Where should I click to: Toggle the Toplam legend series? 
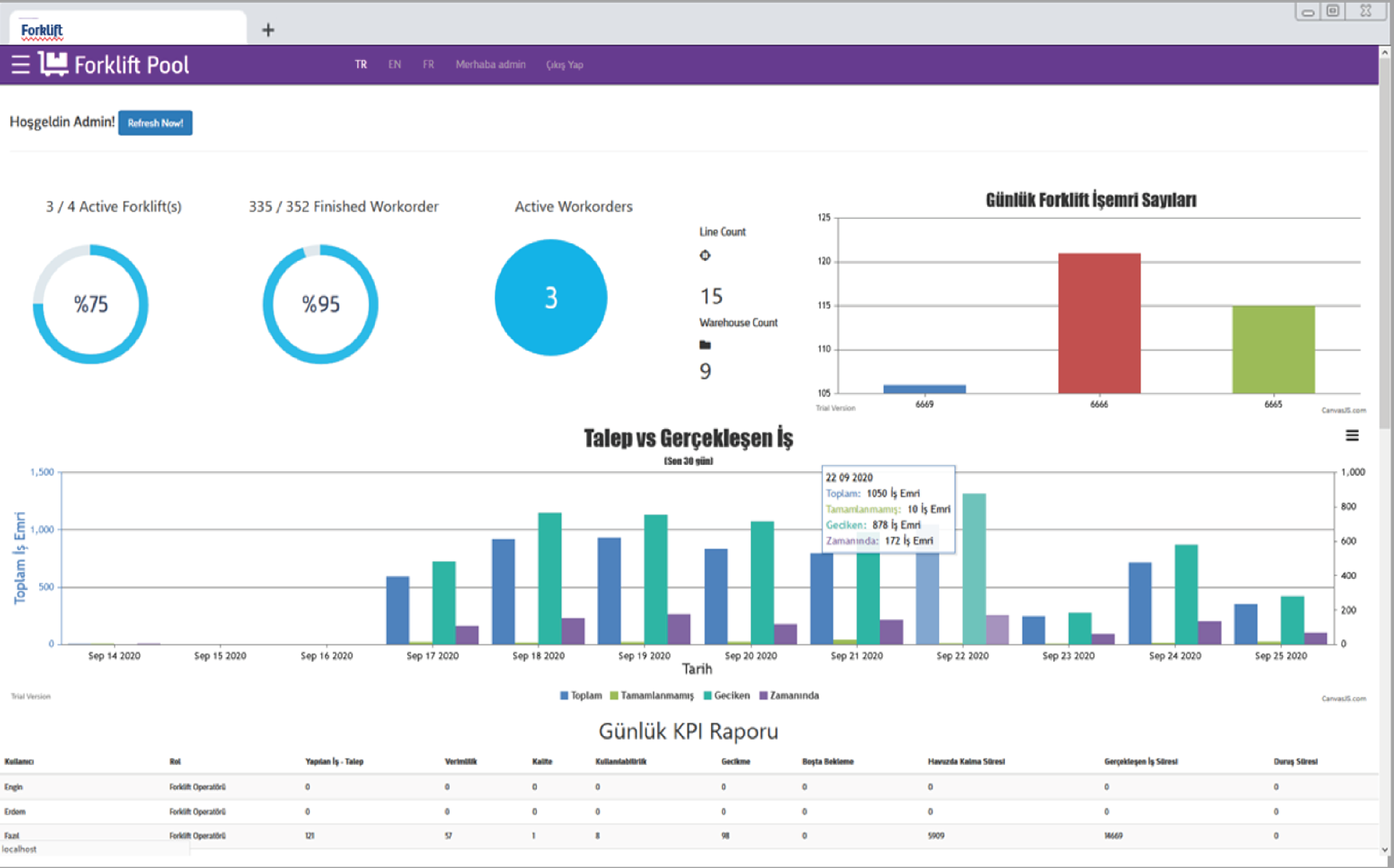(x=581, y=696)
